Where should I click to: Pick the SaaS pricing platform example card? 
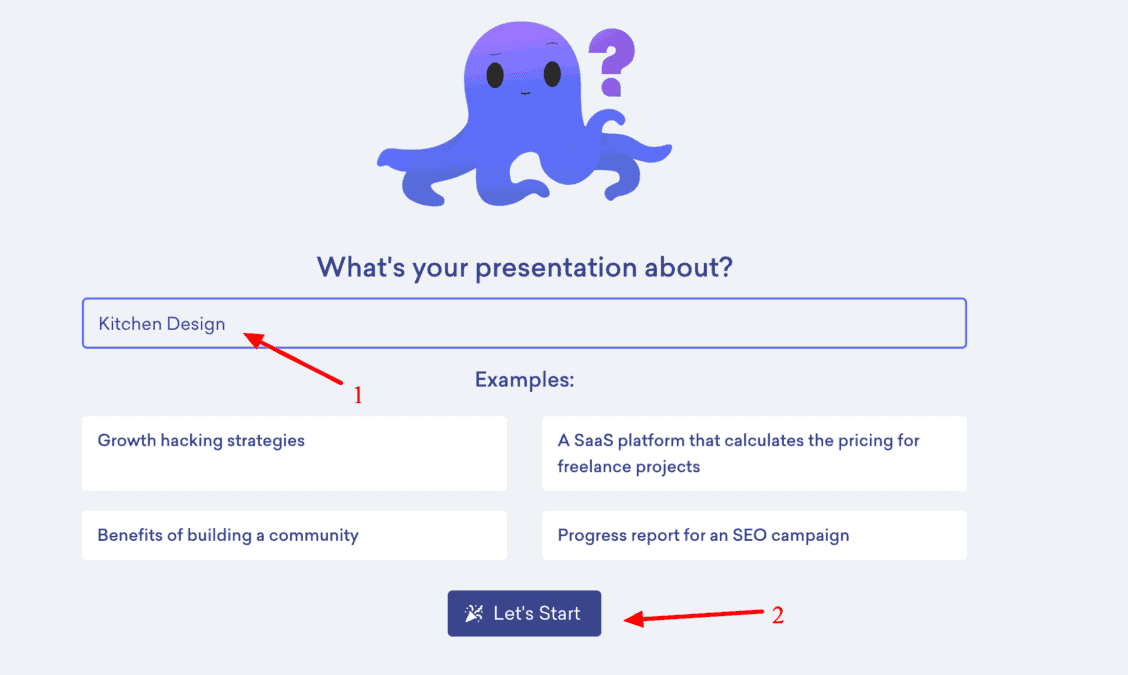[754, 453]
